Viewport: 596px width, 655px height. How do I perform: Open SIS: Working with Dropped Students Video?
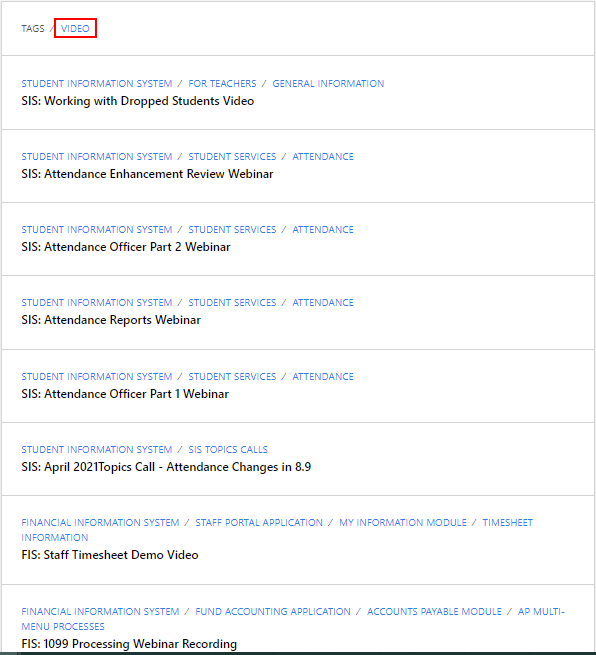pos(137,101)
